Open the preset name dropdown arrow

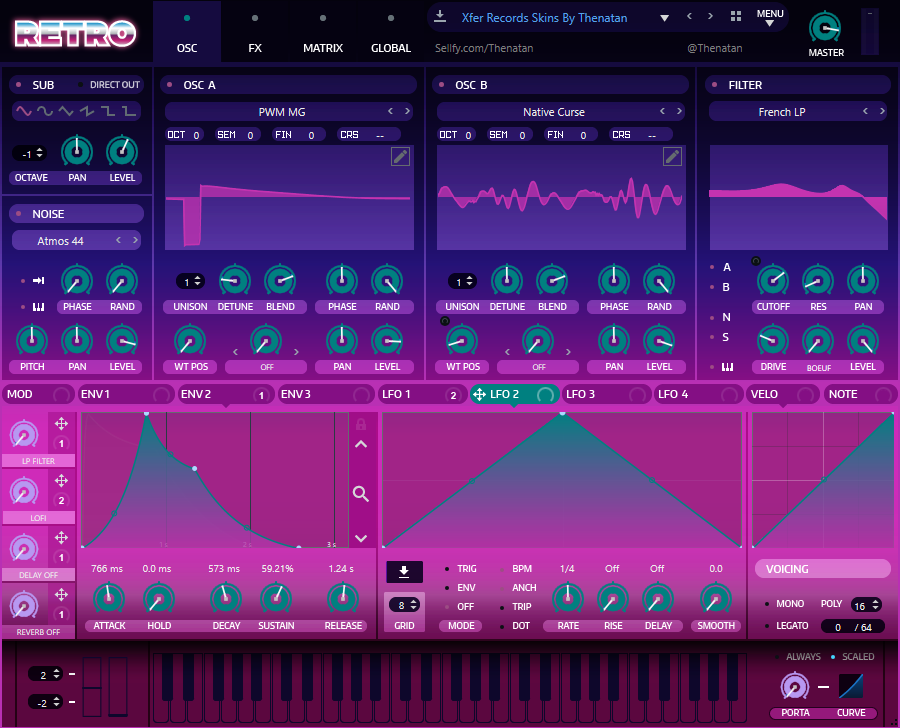tap(664, 18)
